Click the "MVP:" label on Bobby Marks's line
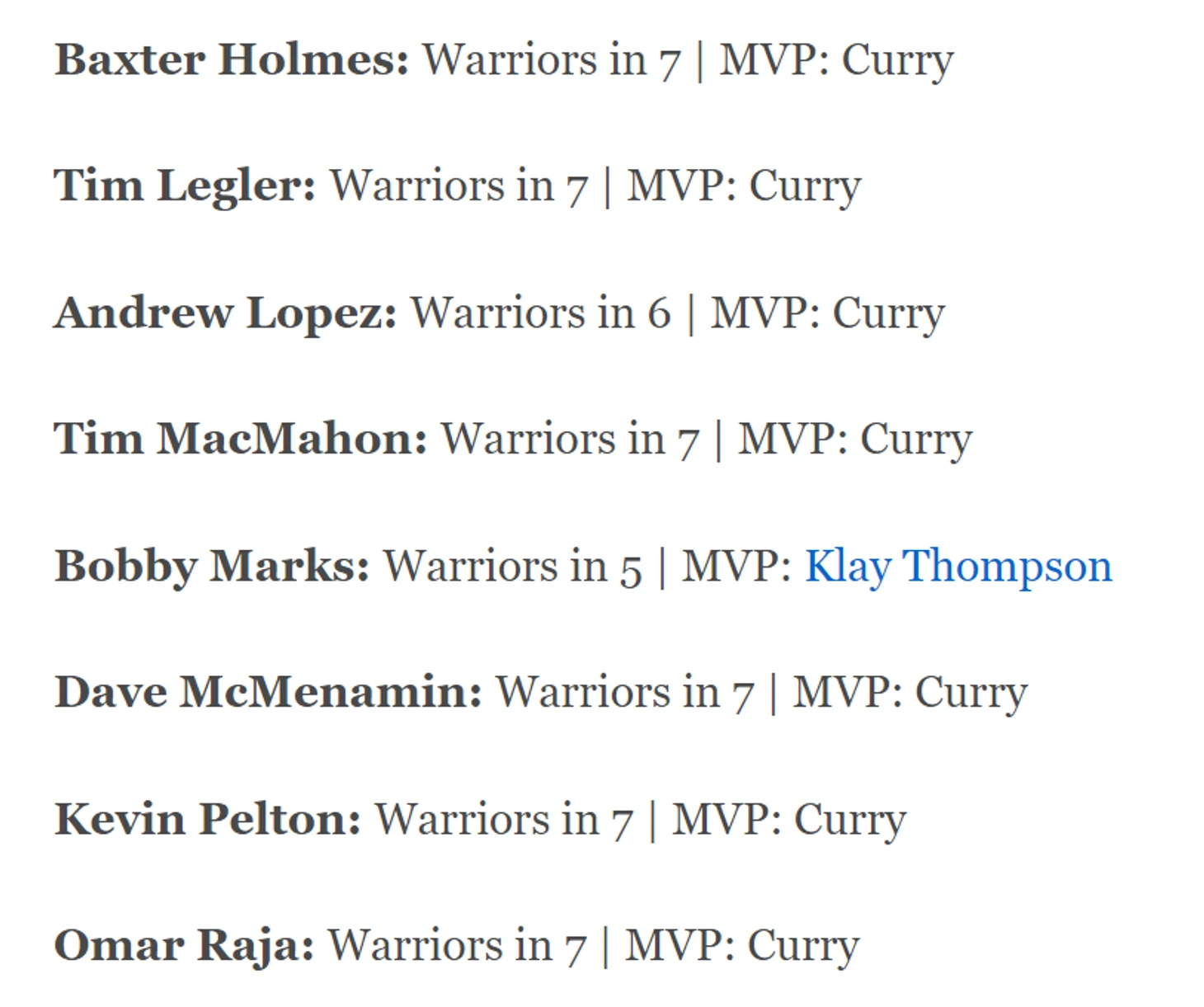This screenshot has width=1204, height=1007. 736,567
